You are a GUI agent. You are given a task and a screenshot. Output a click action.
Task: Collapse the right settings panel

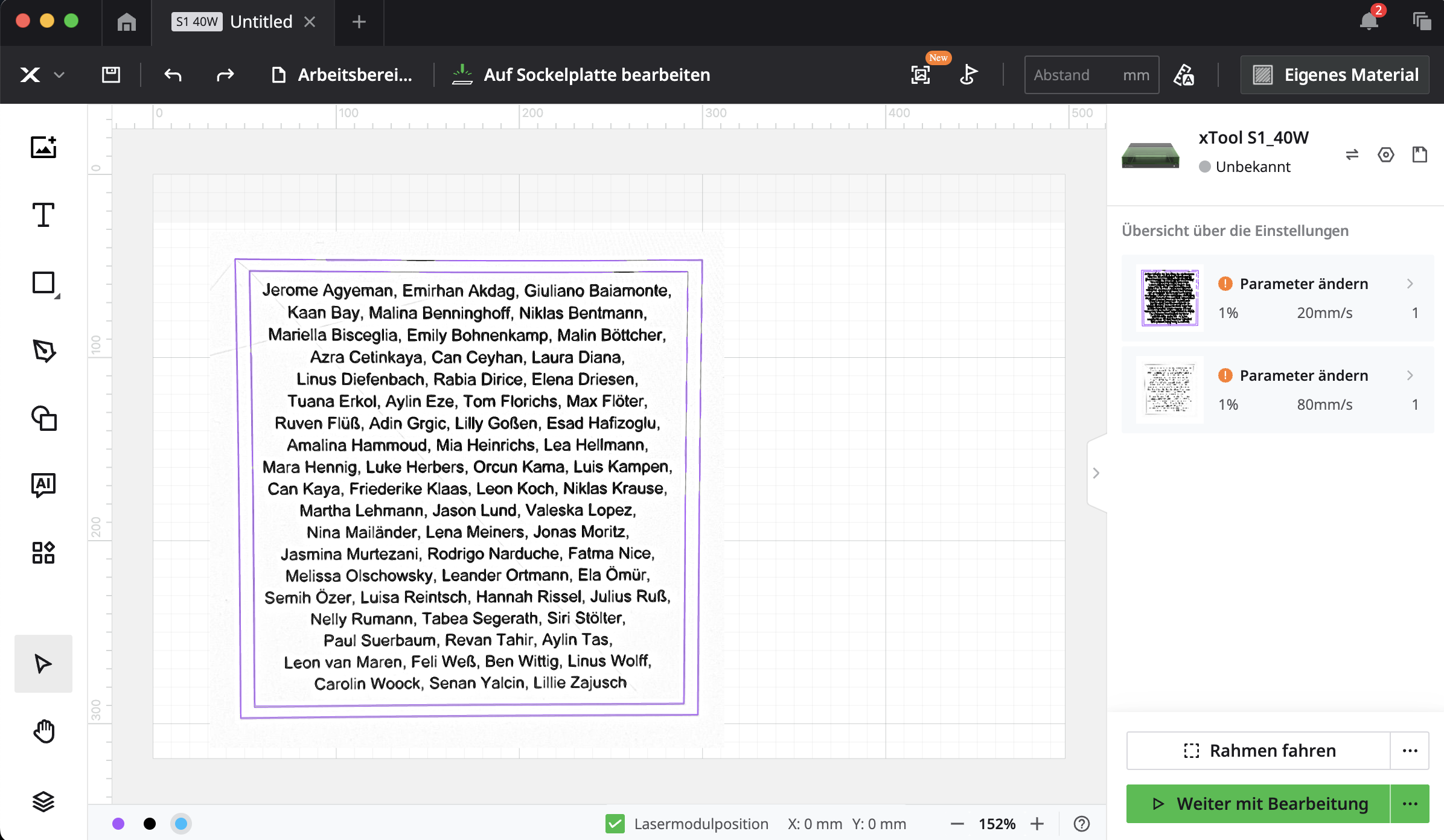[1096, 473]
